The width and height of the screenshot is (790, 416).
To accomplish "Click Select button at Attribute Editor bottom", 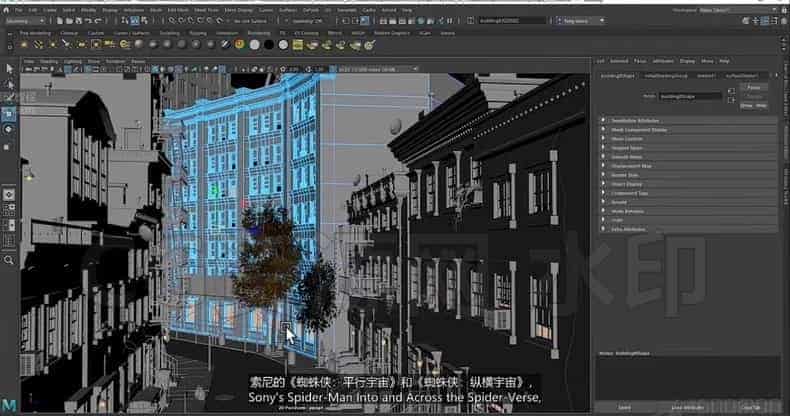I will (x=624, y=407).
